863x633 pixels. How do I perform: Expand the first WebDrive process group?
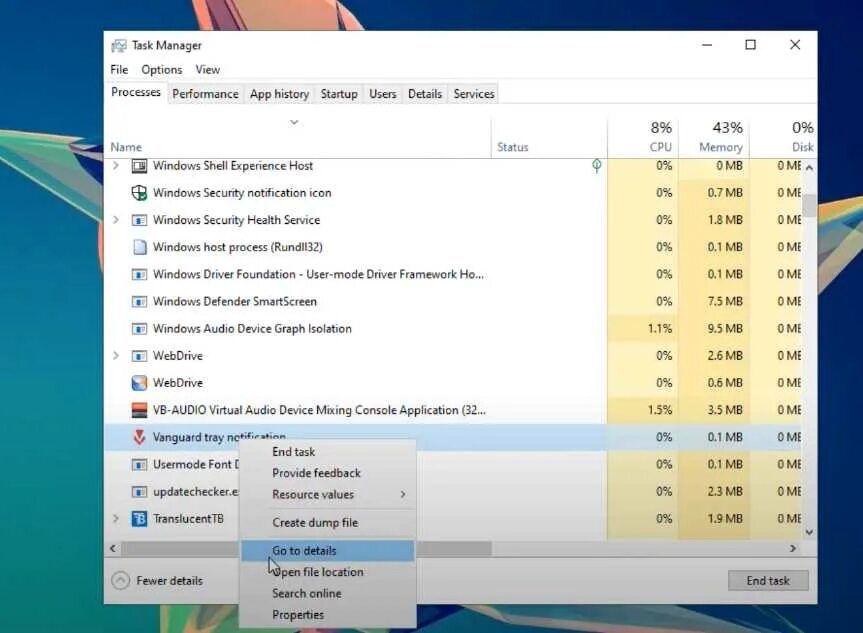[x=116, y=356]
